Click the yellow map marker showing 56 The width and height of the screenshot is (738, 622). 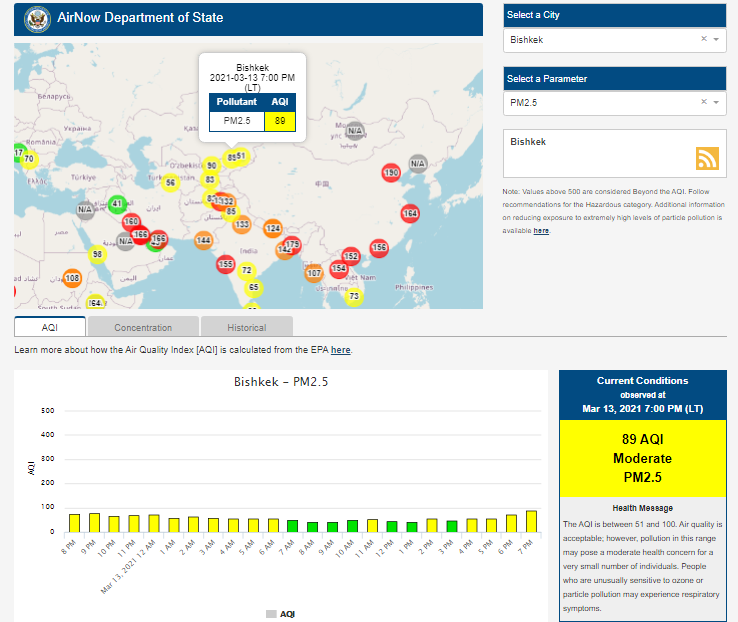pyautogui.click(x=171, y=182)
